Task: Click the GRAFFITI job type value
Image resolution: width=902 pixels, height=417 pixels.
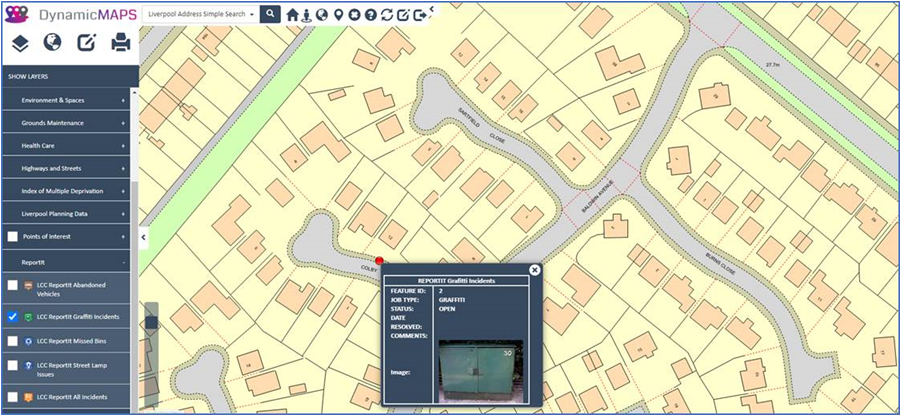Action: (x=452, y=300)
